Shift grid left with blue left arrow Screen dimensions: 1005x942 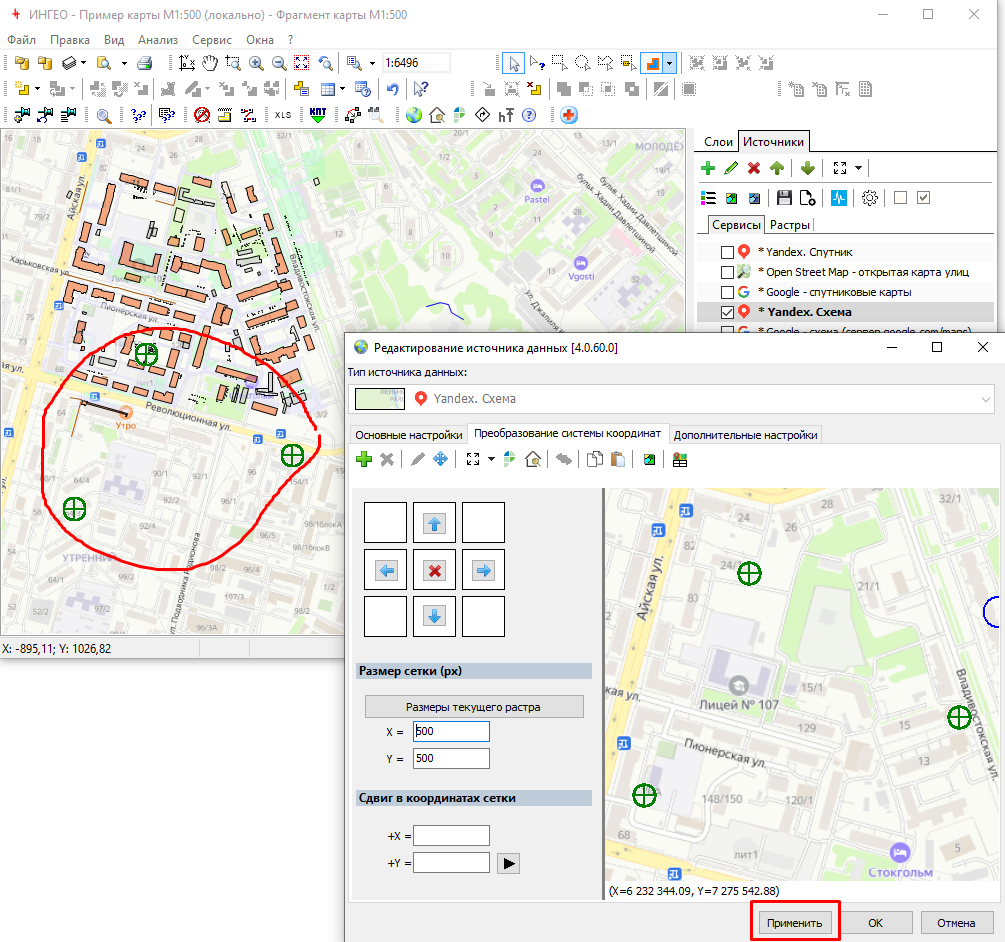pyautogui.click(x=386, y=570)
